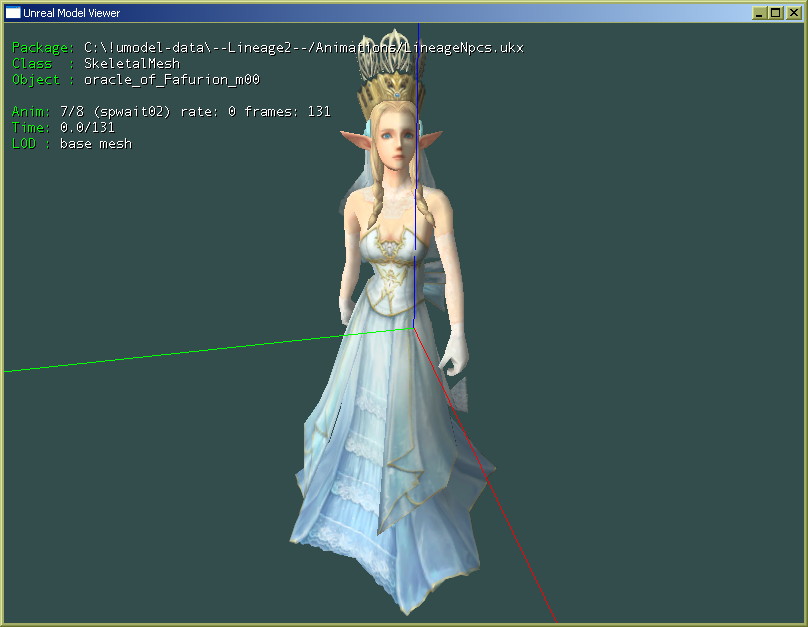
Task: Click the model's white gloved hand
Action: 454,351
